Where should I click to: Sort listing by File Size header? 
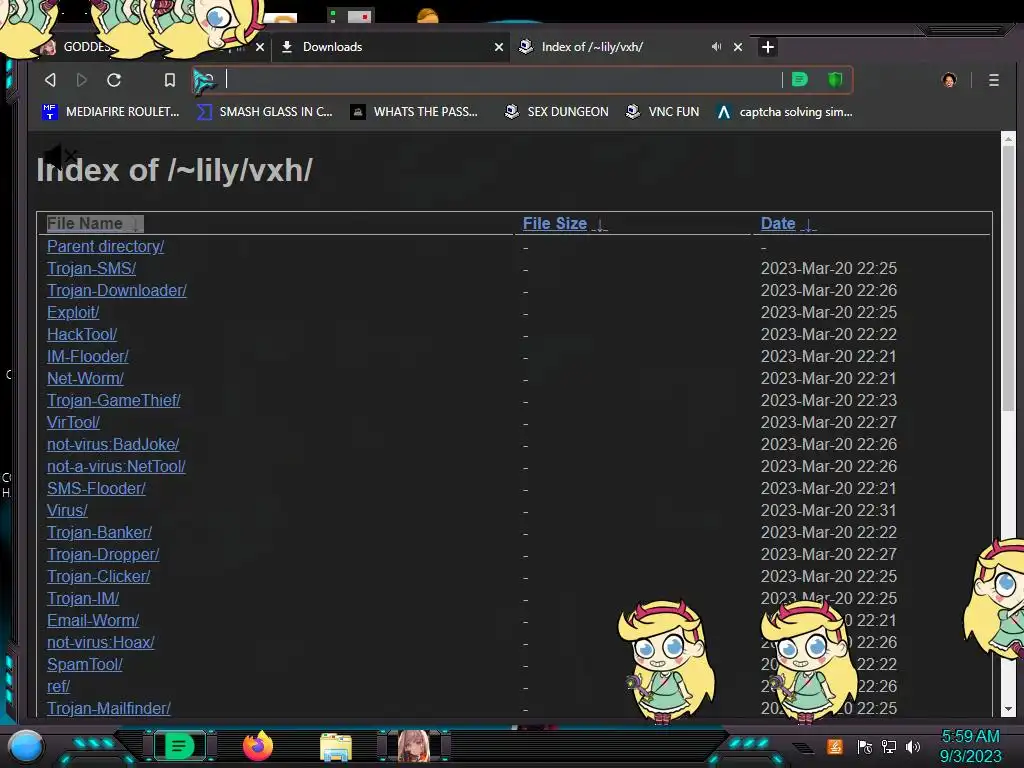coord(564,223)
